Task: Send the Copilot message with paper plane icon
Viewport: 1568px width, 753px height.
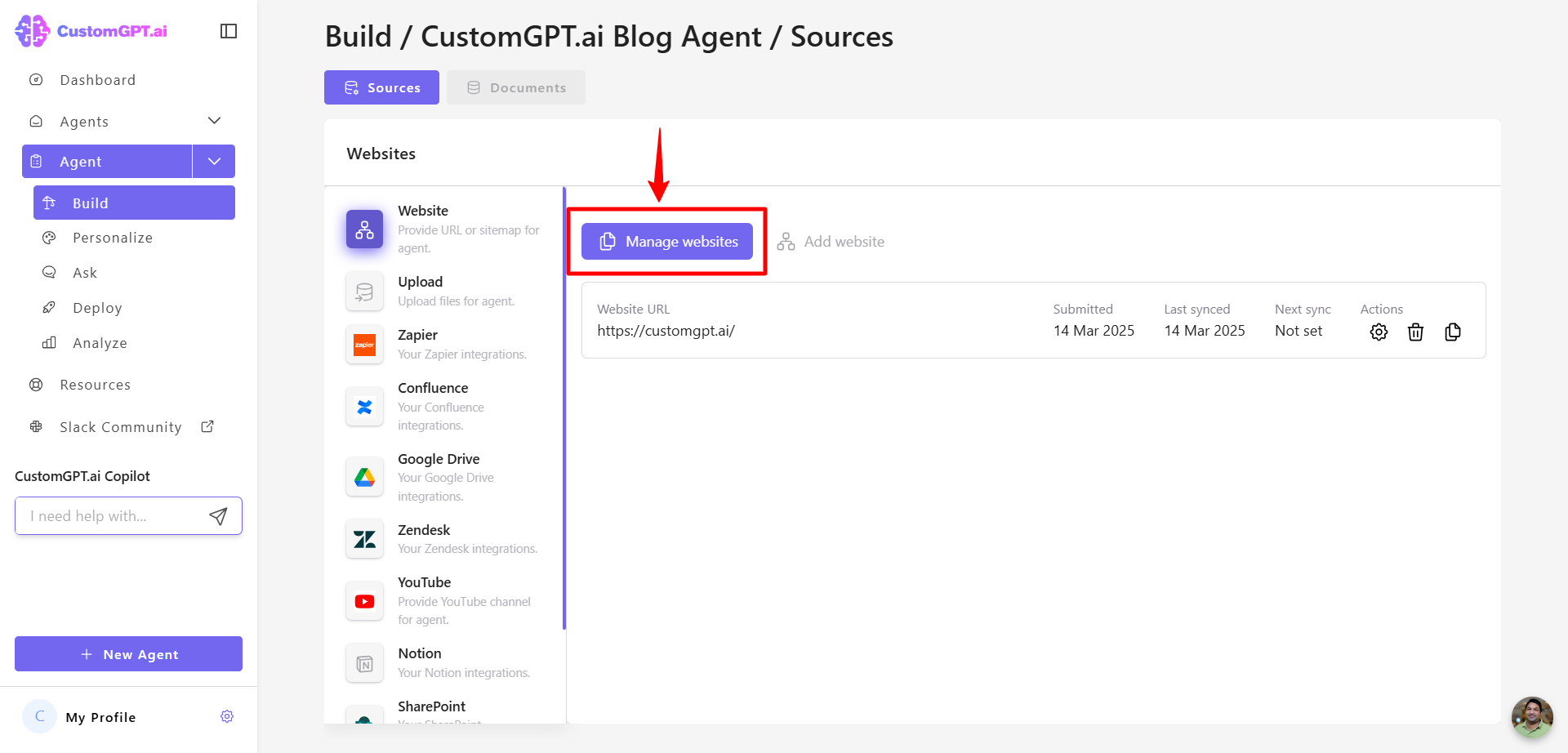Action: tap(218, 516)
